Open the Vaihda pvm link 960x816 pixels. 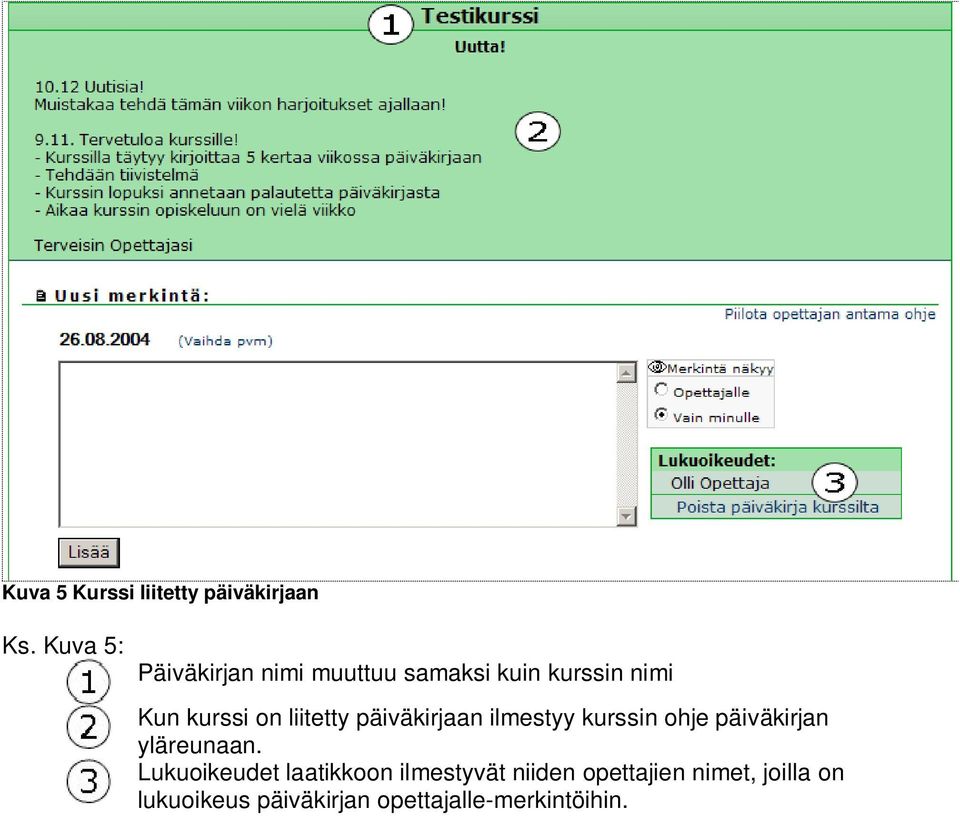(225, 341)
